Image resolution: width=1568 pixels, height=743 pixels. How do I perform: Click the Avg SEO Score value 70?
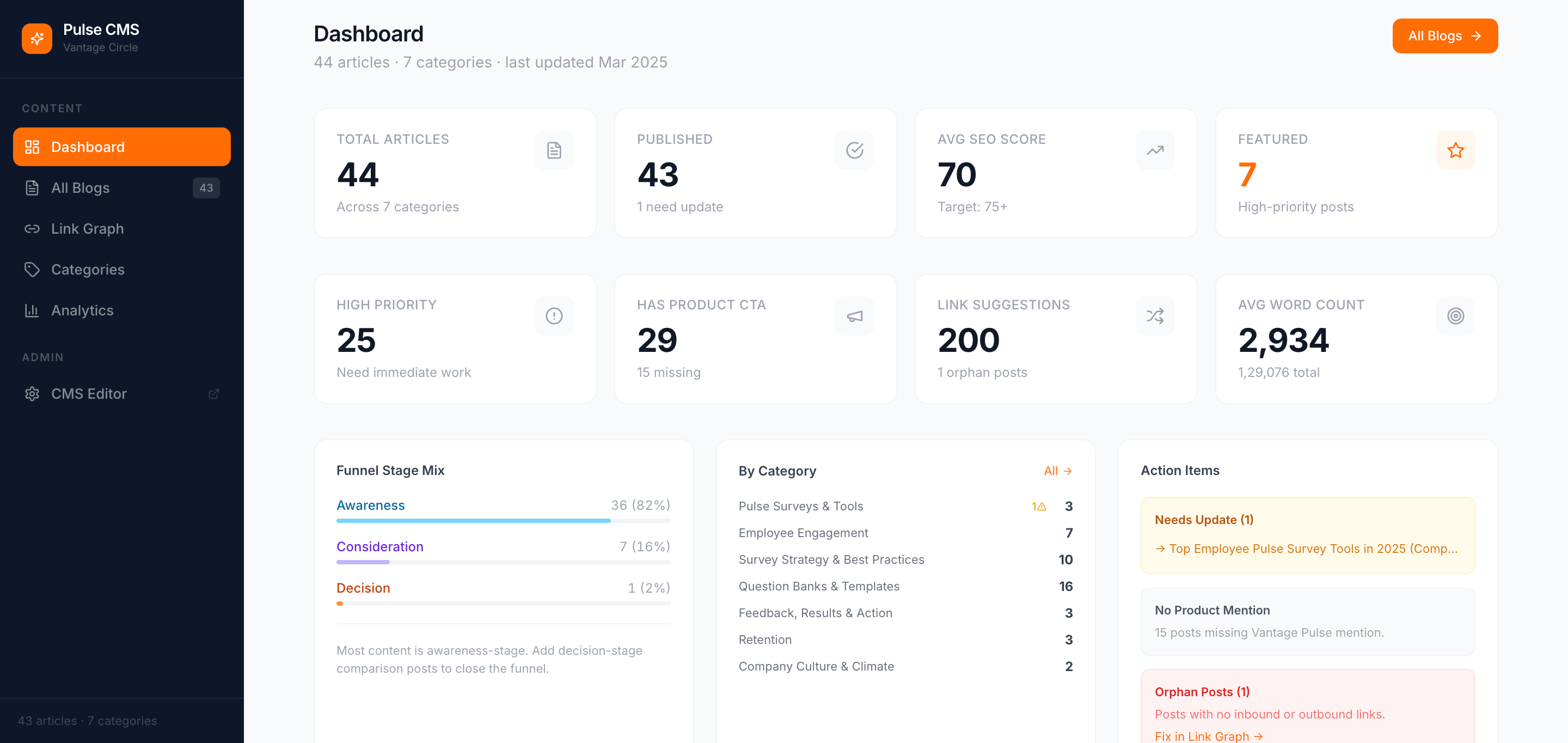957,175
